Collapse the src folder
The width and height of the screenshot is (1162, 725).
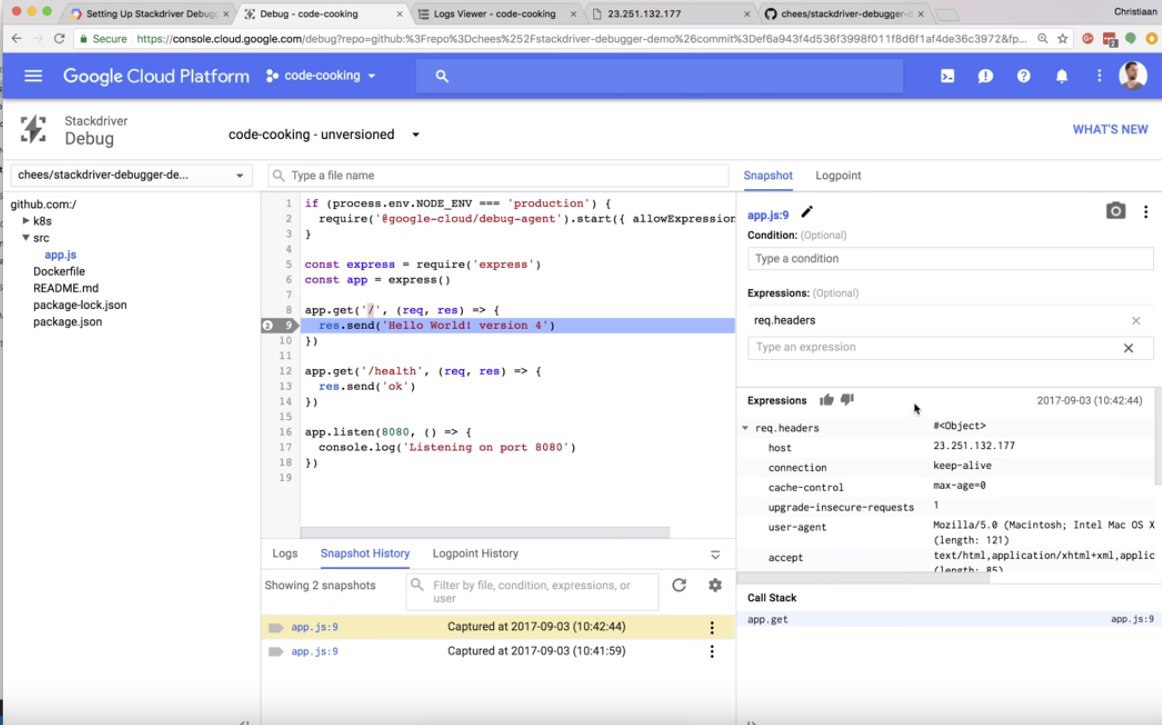(26, 238)
